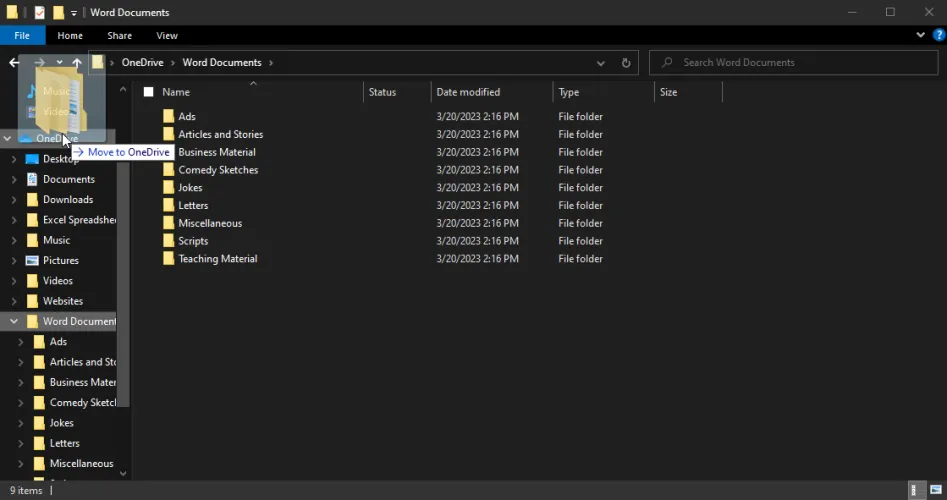This screenshot has width=947, height=500.
Task: Open the address bar history dropdown
Action: 600,62
